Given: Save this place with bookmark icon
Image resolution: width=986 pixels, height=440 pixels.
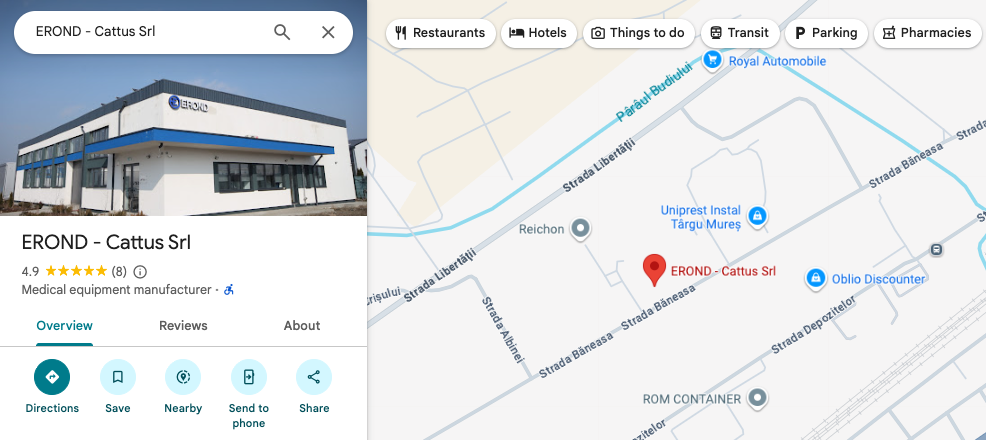Looking at the screenshot, I should (x=118, y=377).
